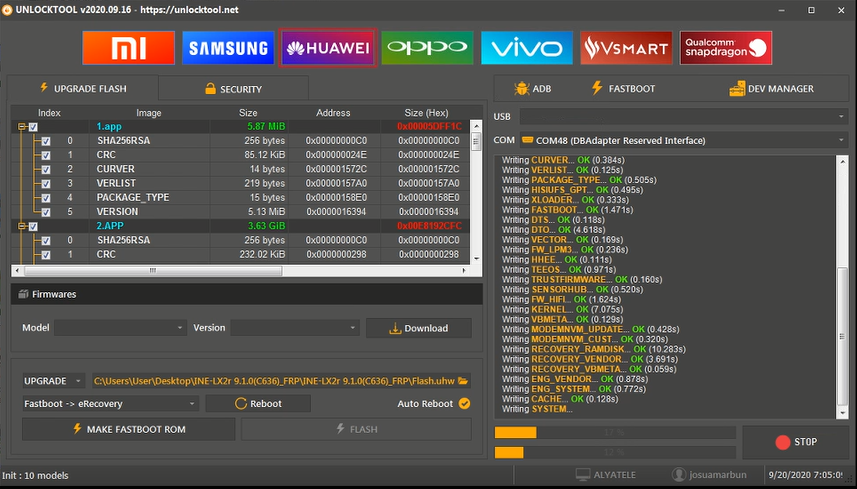Click the COM port connector icon
Screen dimensions: 857x489
tap(527, 140)
